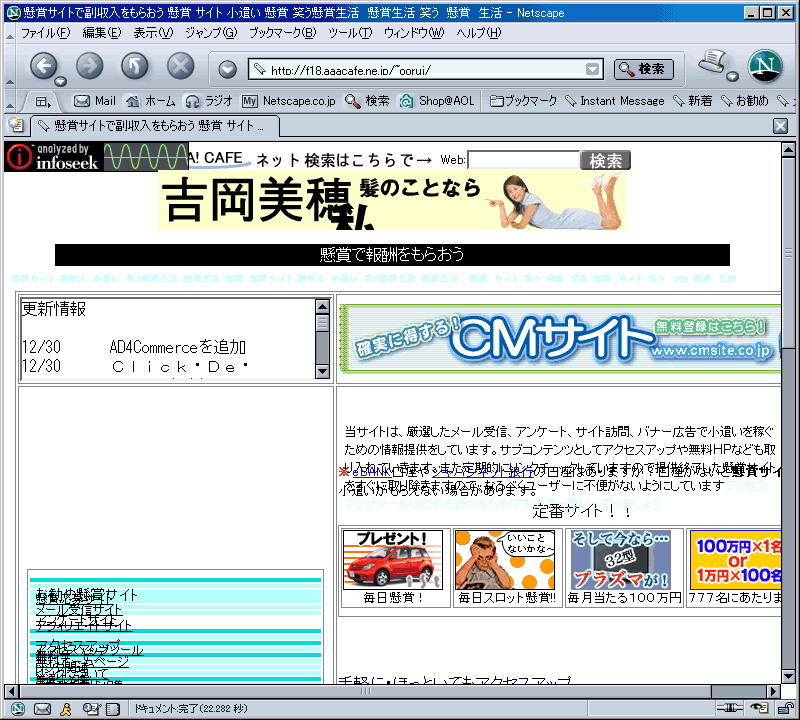Go back with the Back arrow button
The width and height of the screenshot is (800, 720).
[43, 66]
